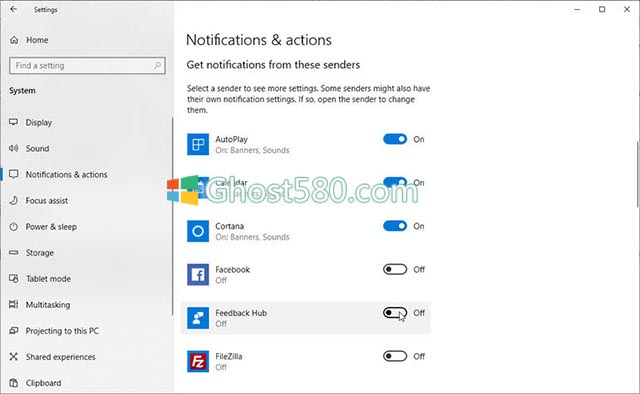Click the Power & sleep icon

click(x=13, y=227)
